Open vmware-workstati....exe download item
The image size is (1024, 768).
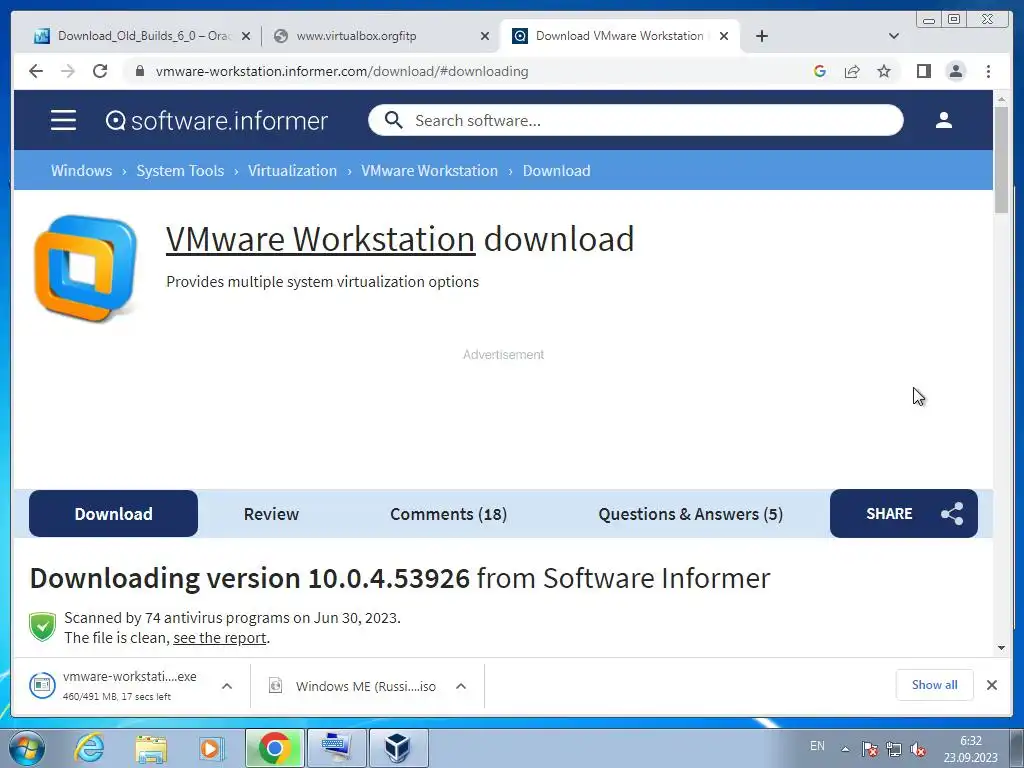[x=114, y=686]
